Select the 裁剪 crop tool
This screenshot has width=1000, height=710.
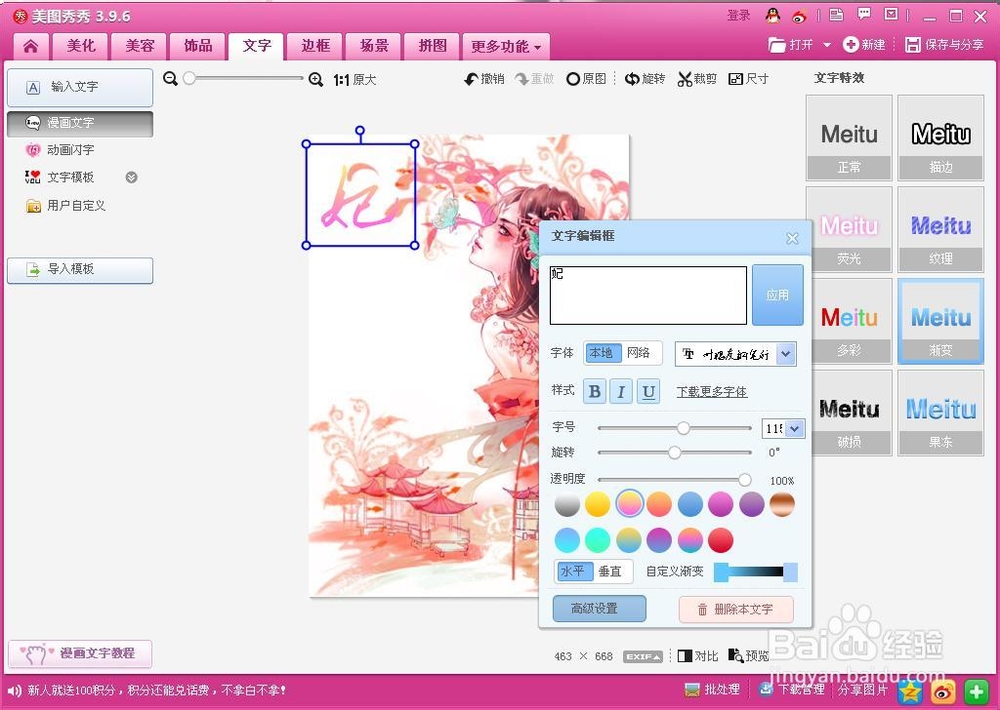[697, 79]
